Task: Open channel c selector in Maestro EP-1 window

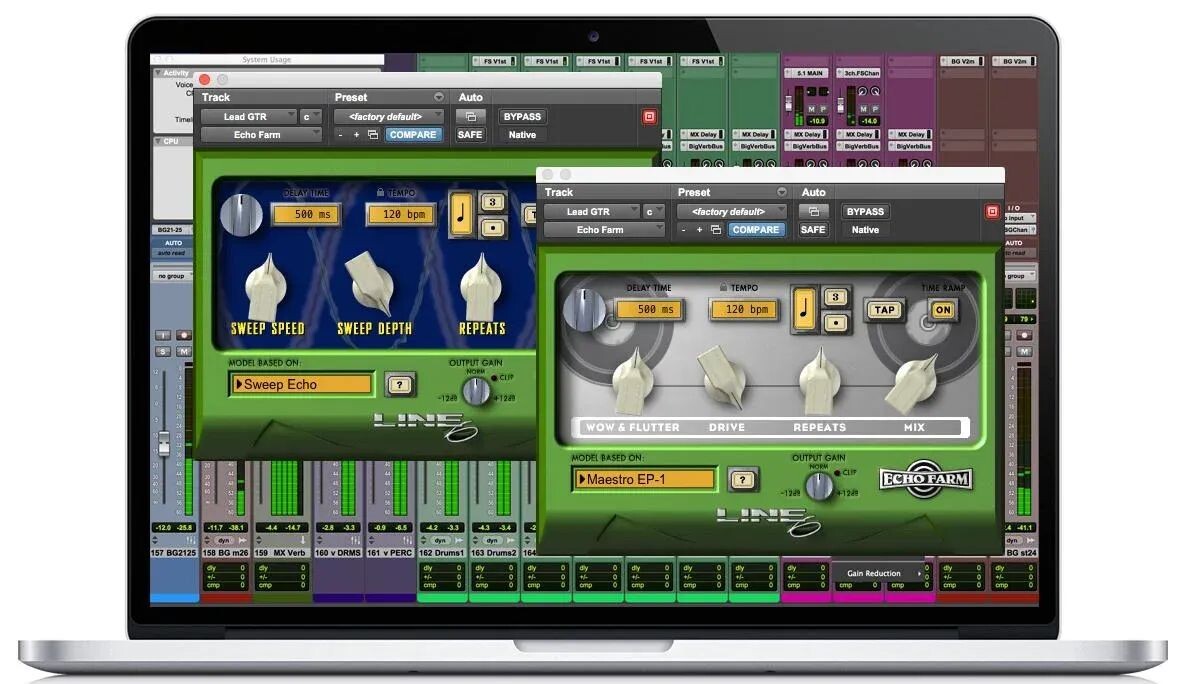Action: (653, 212)
